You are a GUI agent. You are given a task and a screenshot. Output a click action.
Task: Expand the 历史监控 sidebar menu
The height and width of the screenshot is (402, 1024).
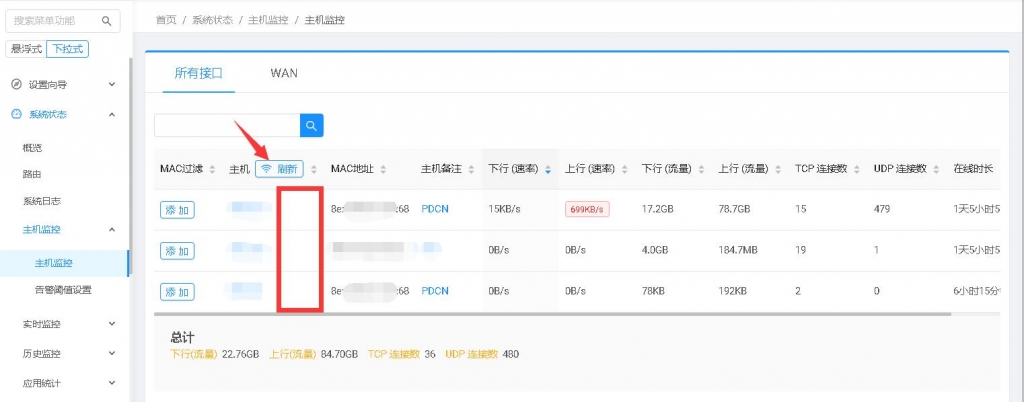tap(111, 353)
